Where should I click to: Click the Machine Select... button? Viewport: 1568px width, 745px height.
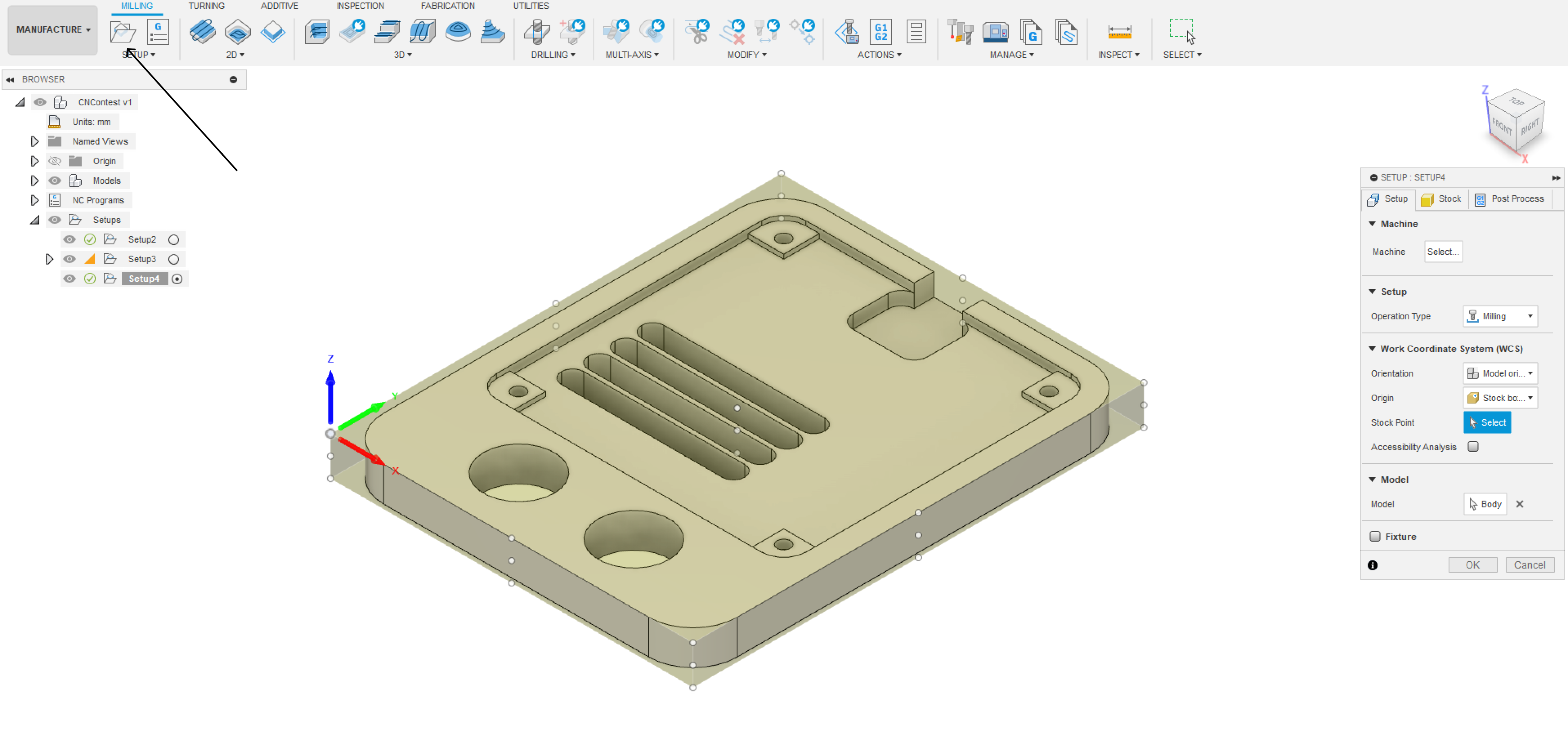pyautogui.click(x=1443, y=252)
